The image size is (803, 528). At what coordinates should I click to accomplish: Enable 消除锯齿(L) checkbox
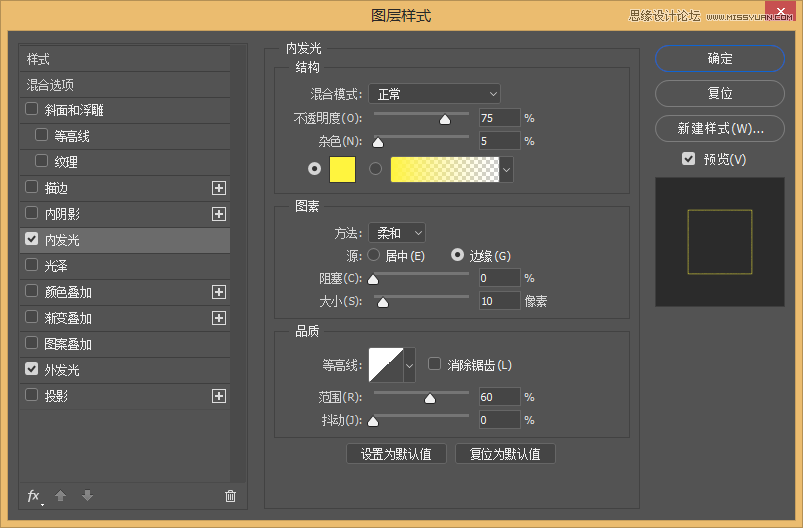point(434,364)
